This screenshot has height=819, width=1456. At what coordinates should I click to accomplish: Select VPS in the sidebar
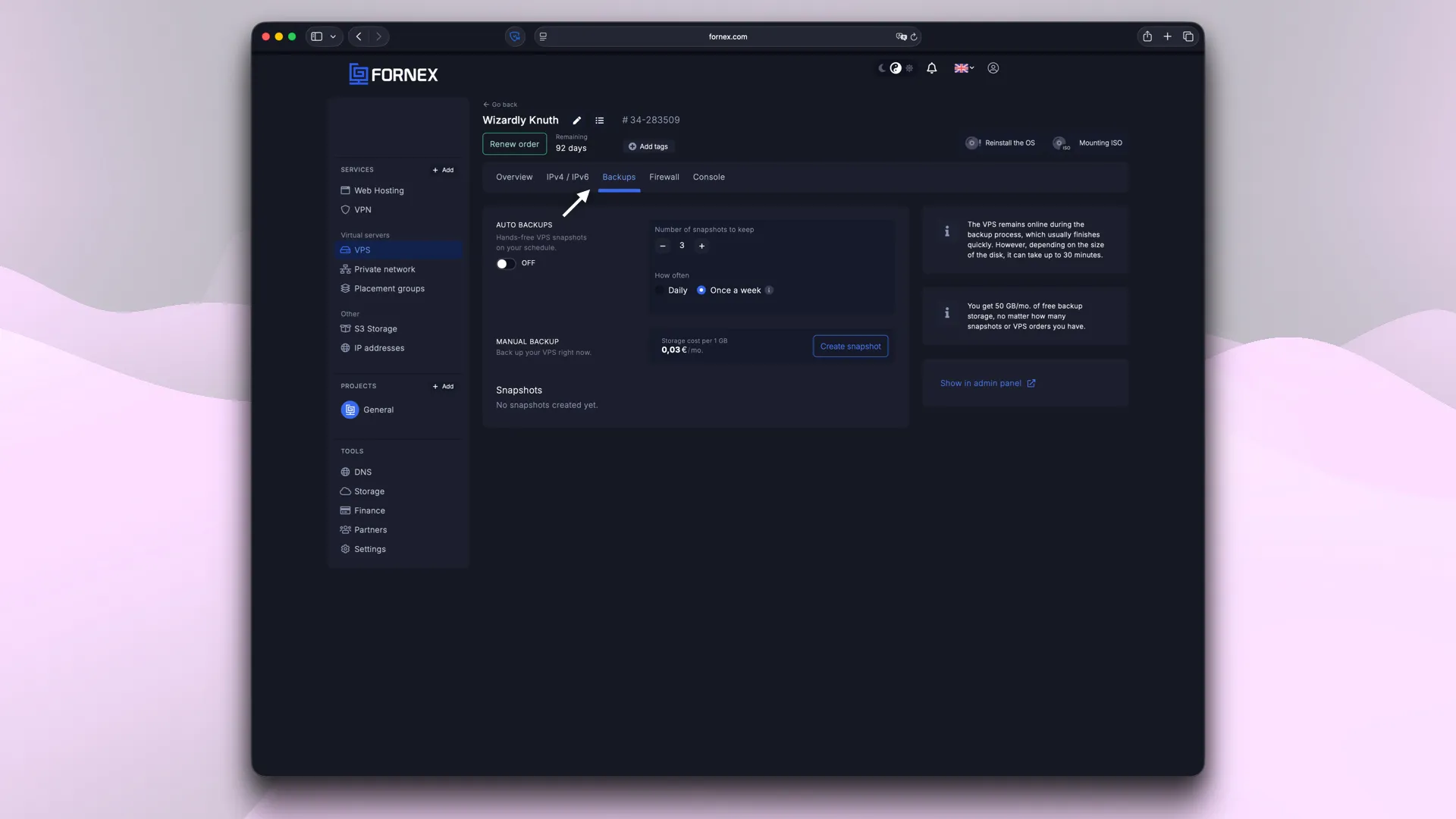coord(363,249)
